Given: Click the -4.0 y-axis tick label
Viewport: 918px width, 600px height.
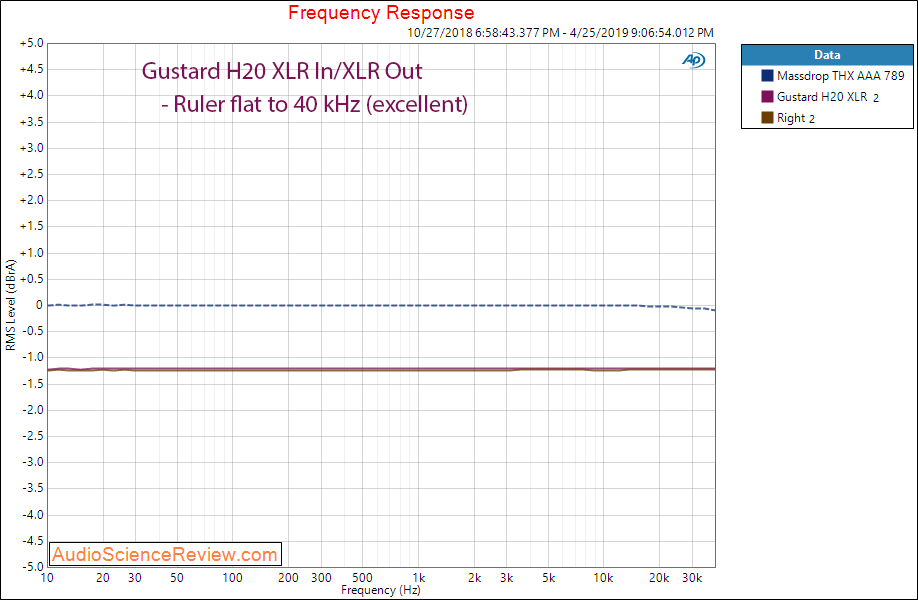Looking at the screenshot, I should pyautogui.click(x=33, y=515).
